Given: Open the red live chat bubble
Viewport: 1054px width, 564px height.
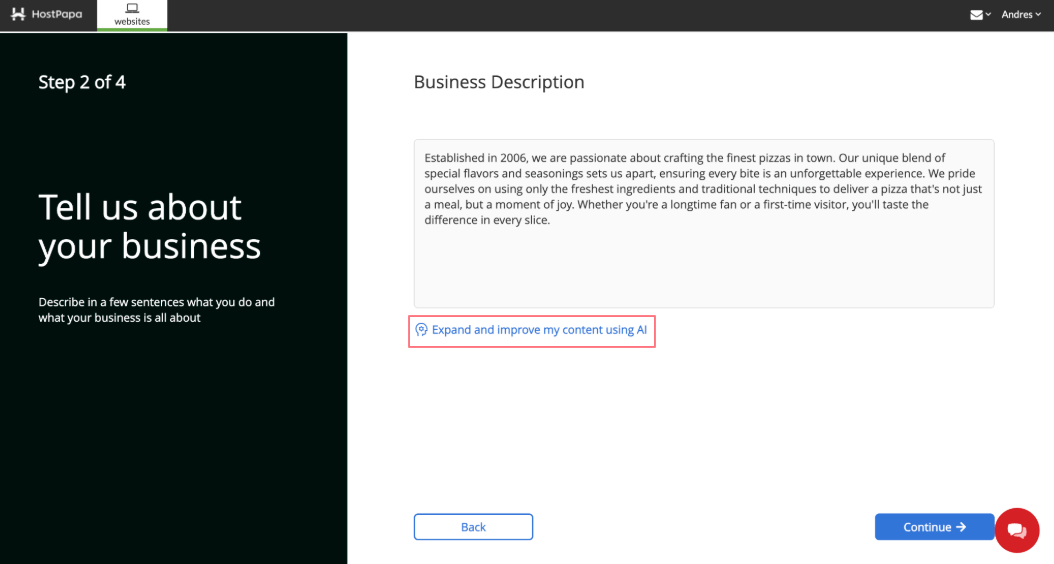Looking at the screenshot, I should point(1017,530).
